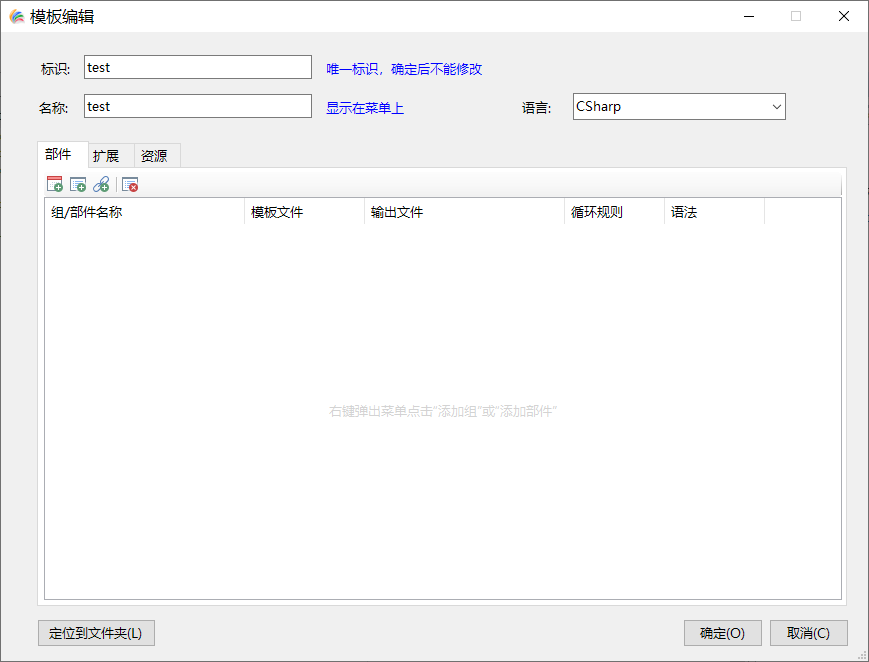Click the add part icon in toolbar
Screen dimensions: 869x662
(78, 184)
